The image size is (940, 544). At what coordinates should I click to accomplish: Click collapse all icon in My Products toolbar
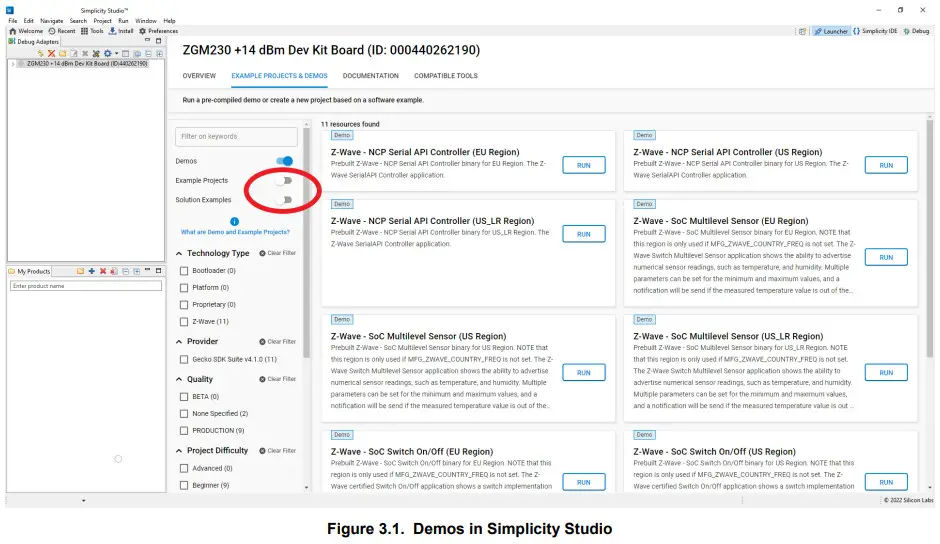125,271
